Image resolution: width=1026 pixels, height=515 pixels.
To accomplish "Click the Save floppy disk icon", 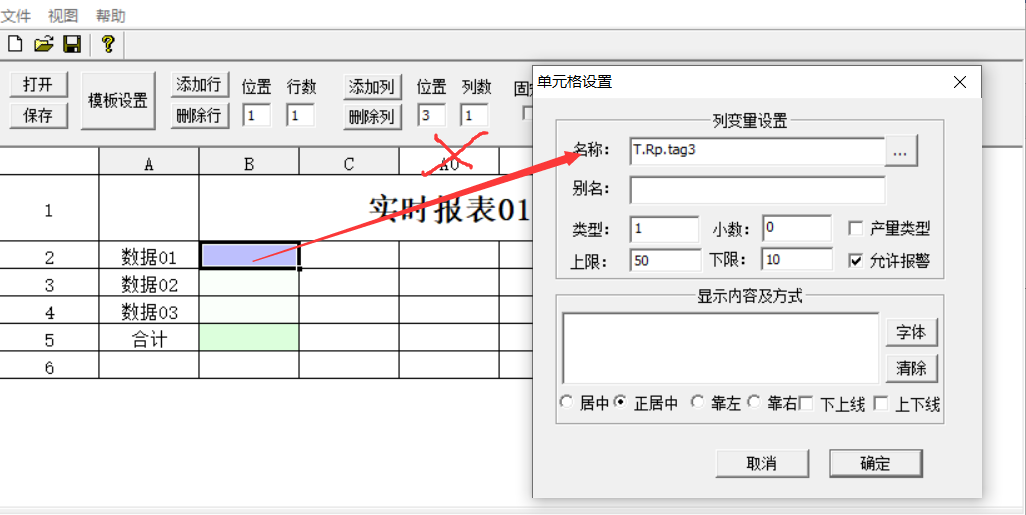I will point(72,44).
